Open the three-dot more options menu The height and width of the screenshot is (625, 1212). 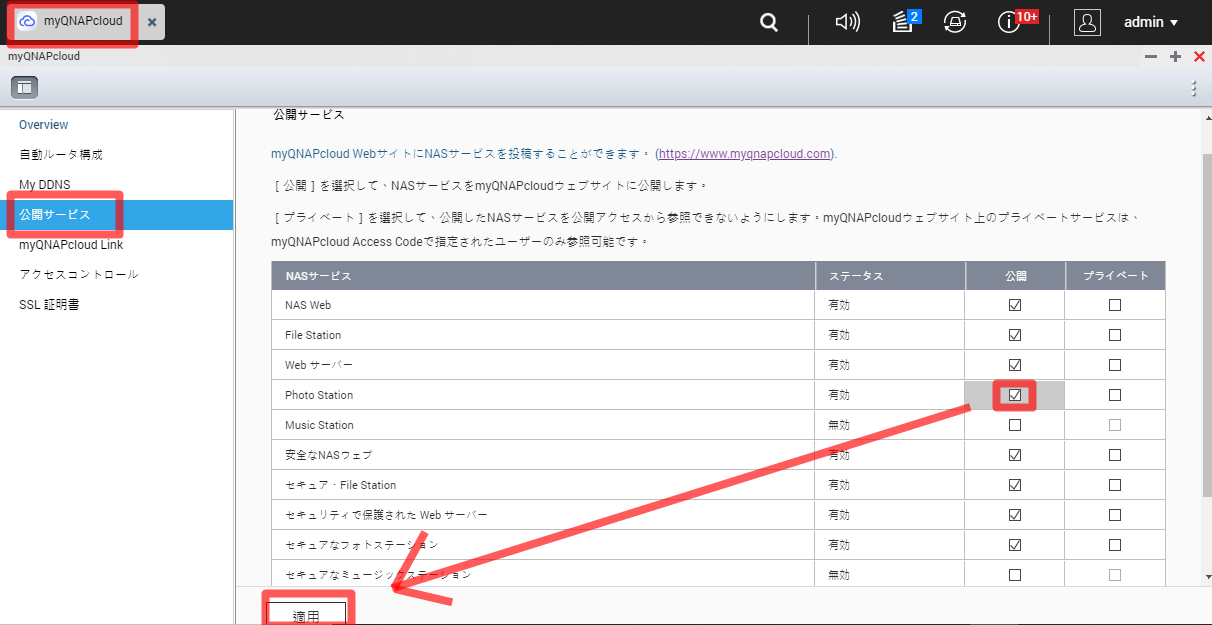coord(1194,88)
